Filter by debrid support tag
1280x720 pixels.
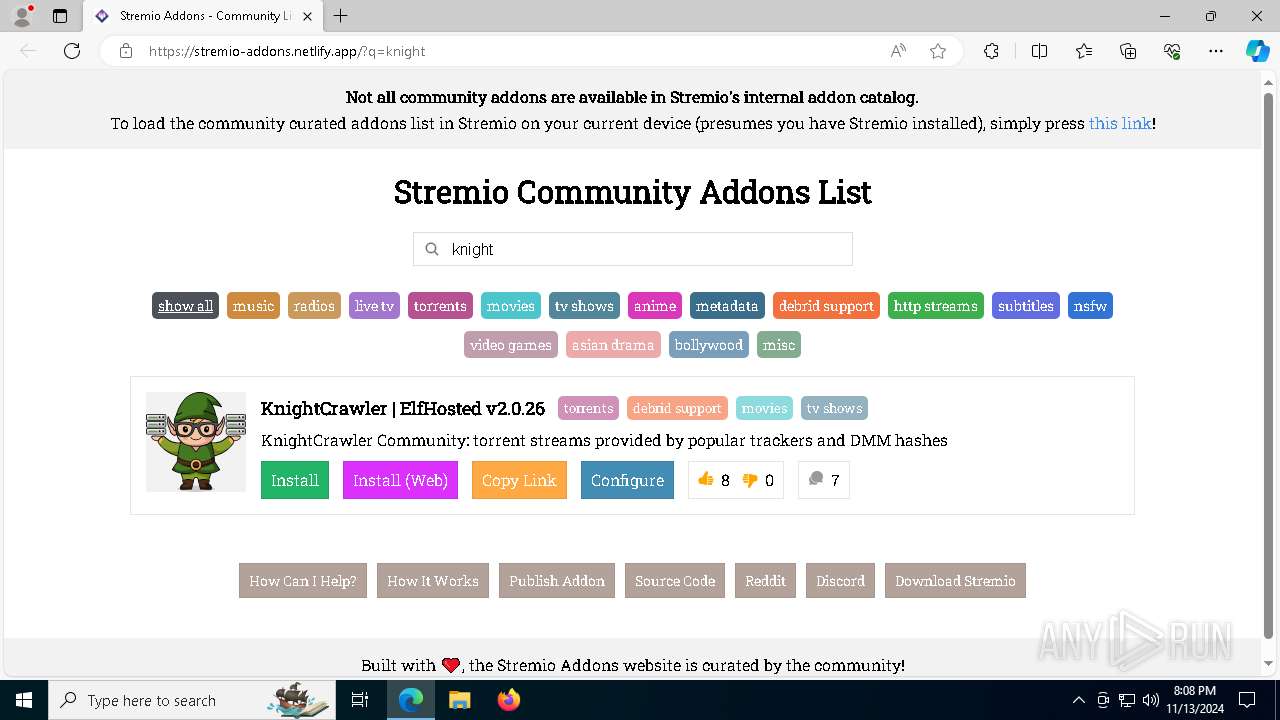coord(826,306)
